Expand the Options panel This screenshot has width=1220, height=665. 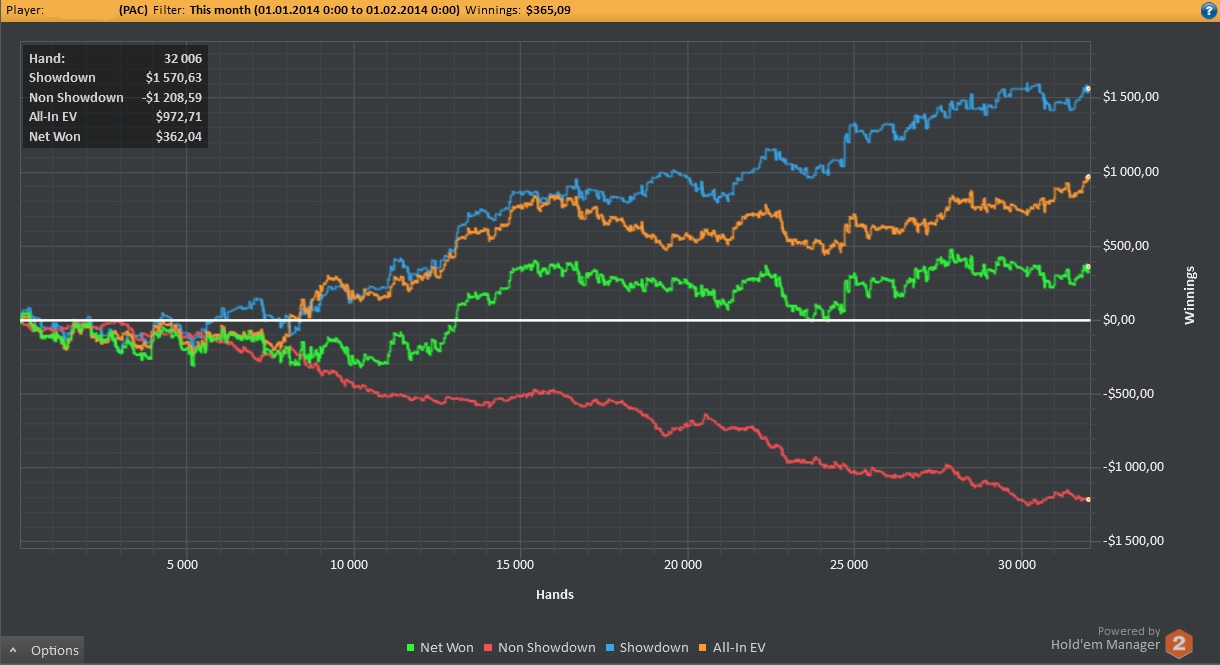[x=42, y=650]
